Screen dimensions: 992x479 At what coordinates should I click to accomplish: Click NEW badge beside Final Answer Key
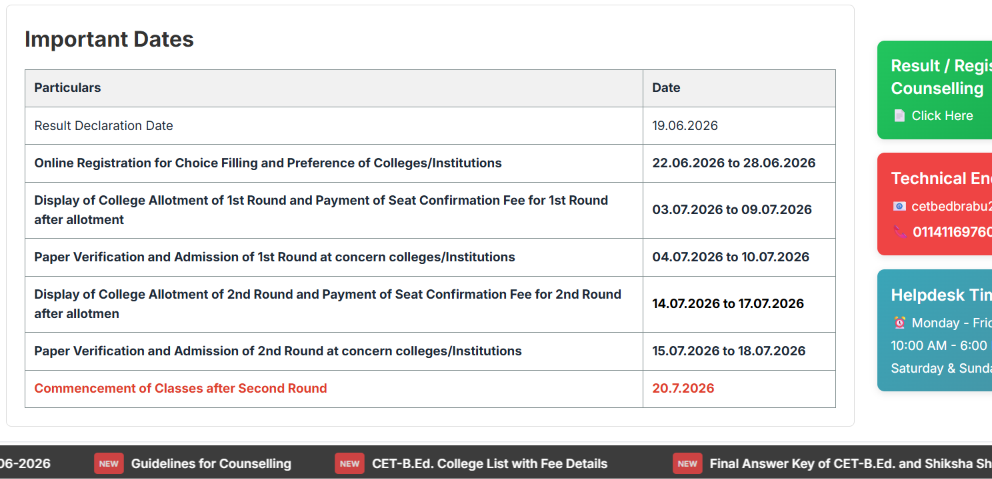[687, 464]
